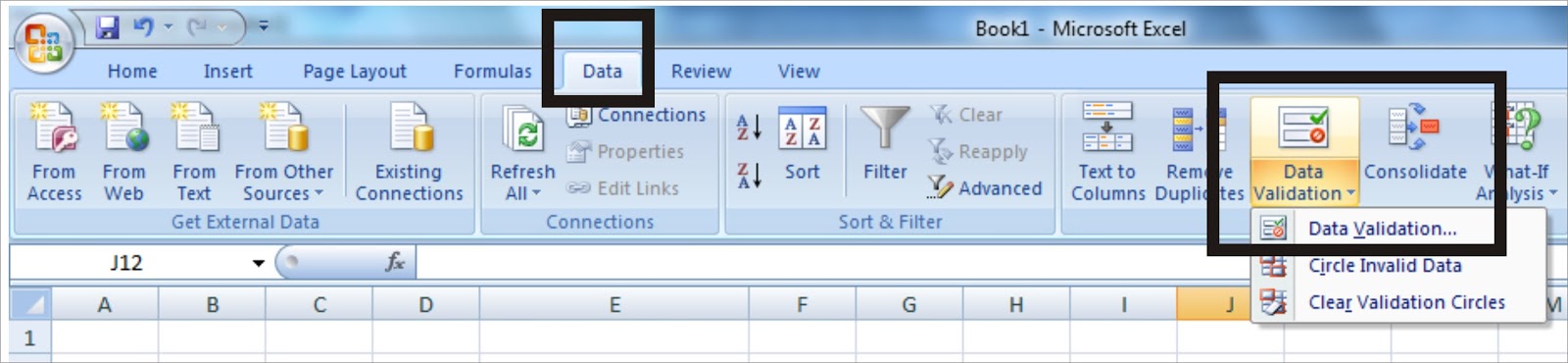Switch to the Insert tab
The image size is (1568, 363).
pos(228,72)
